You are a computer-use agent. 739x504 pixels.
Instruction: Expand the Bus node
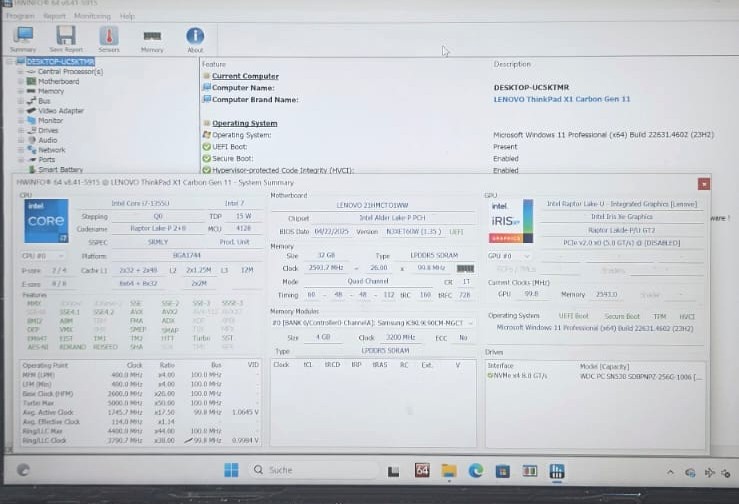[21, 101]
